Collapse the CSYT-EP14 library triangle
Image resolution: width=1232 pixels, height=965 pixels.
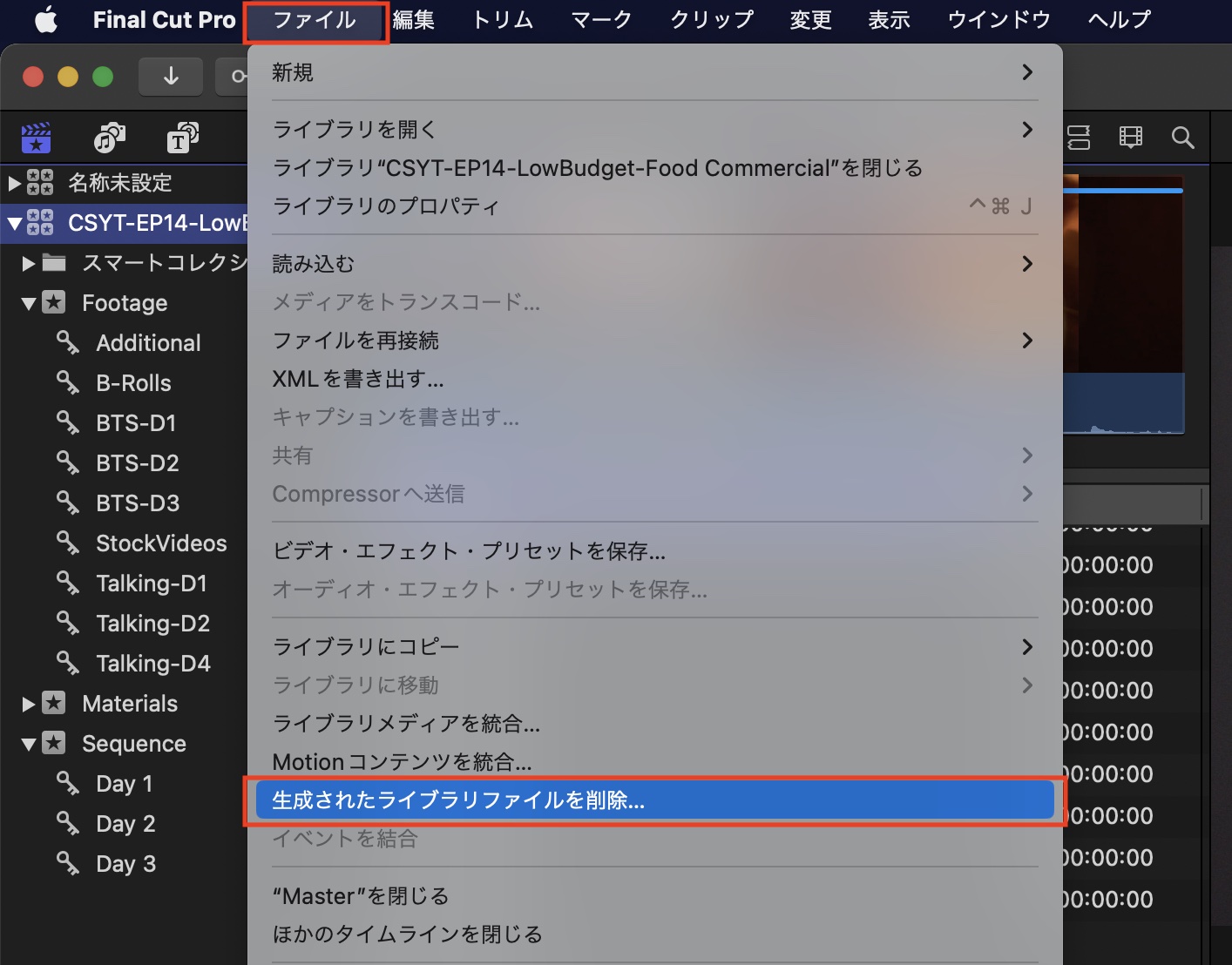pos(14,223)
